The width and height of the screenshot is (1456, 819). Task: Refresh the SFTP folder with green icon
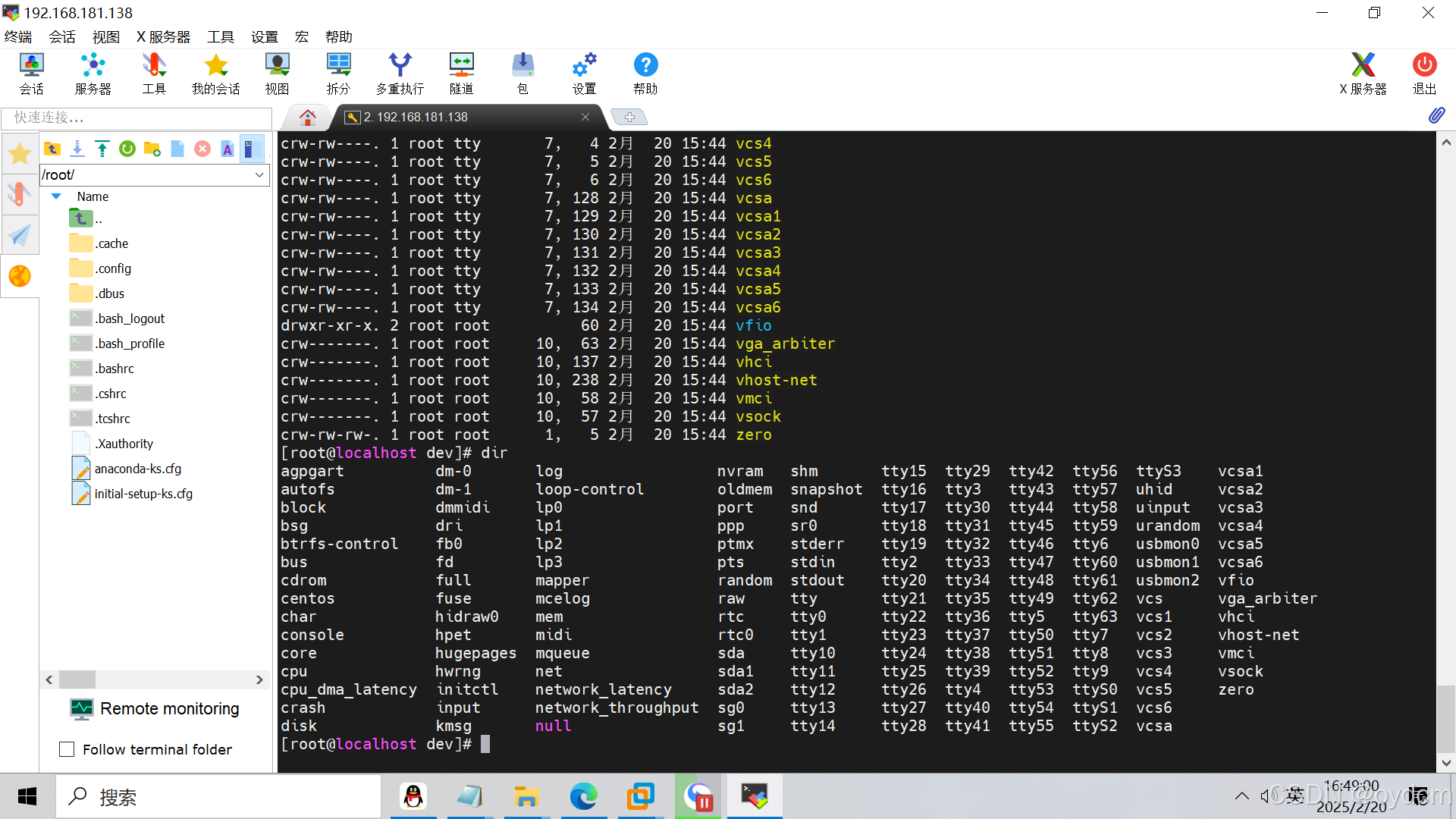127,149
